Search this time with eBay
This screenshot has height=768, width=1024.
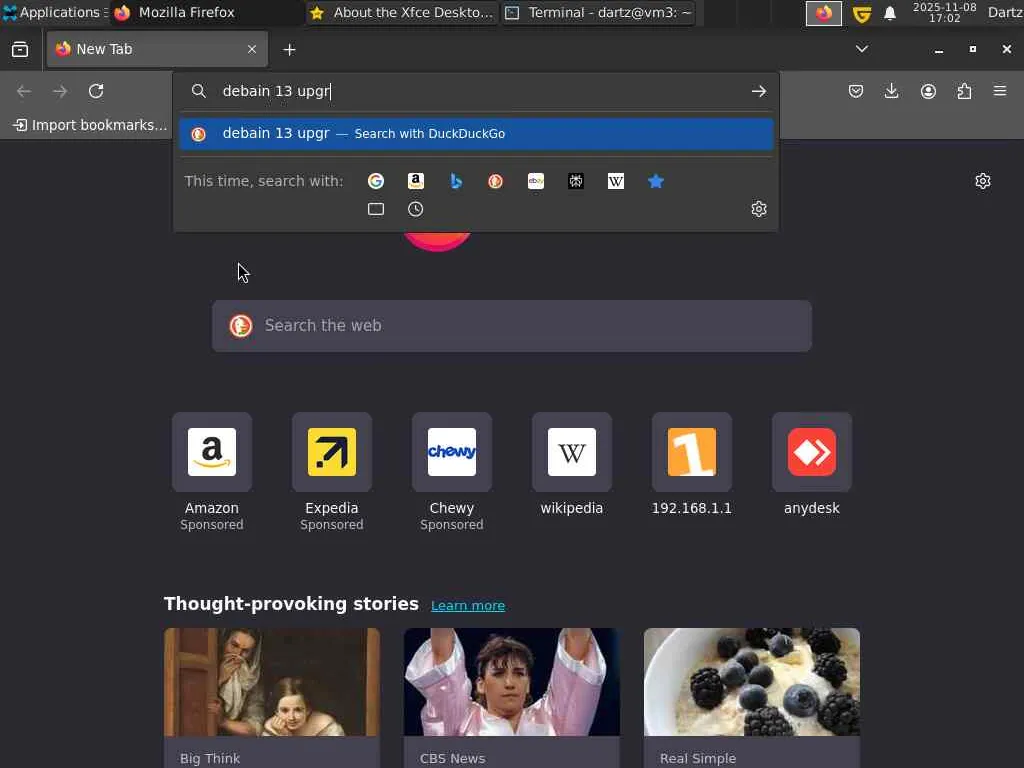tap(536, 181)
